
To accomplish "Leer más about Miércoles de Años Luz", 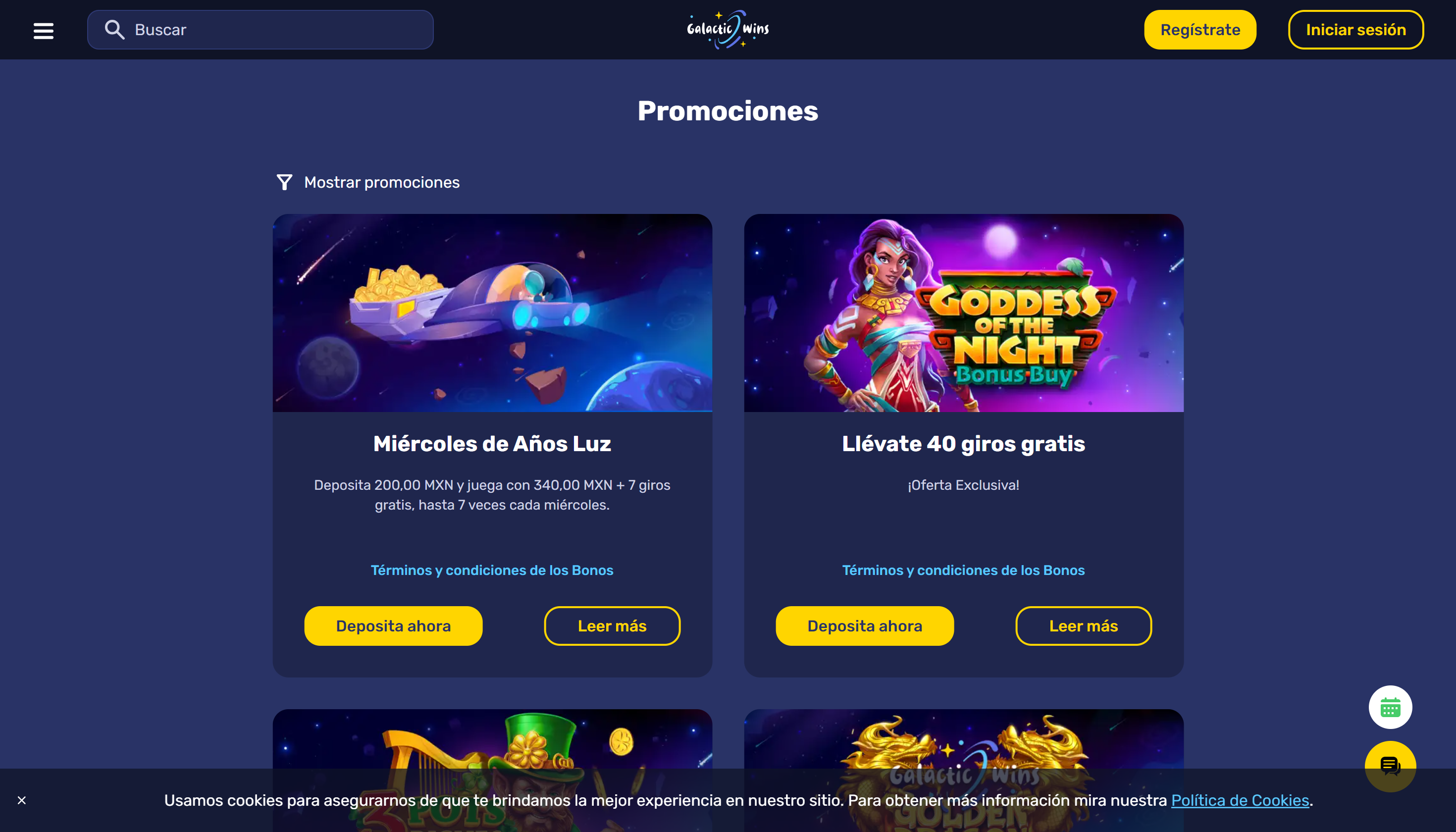I will coord(612,625).
